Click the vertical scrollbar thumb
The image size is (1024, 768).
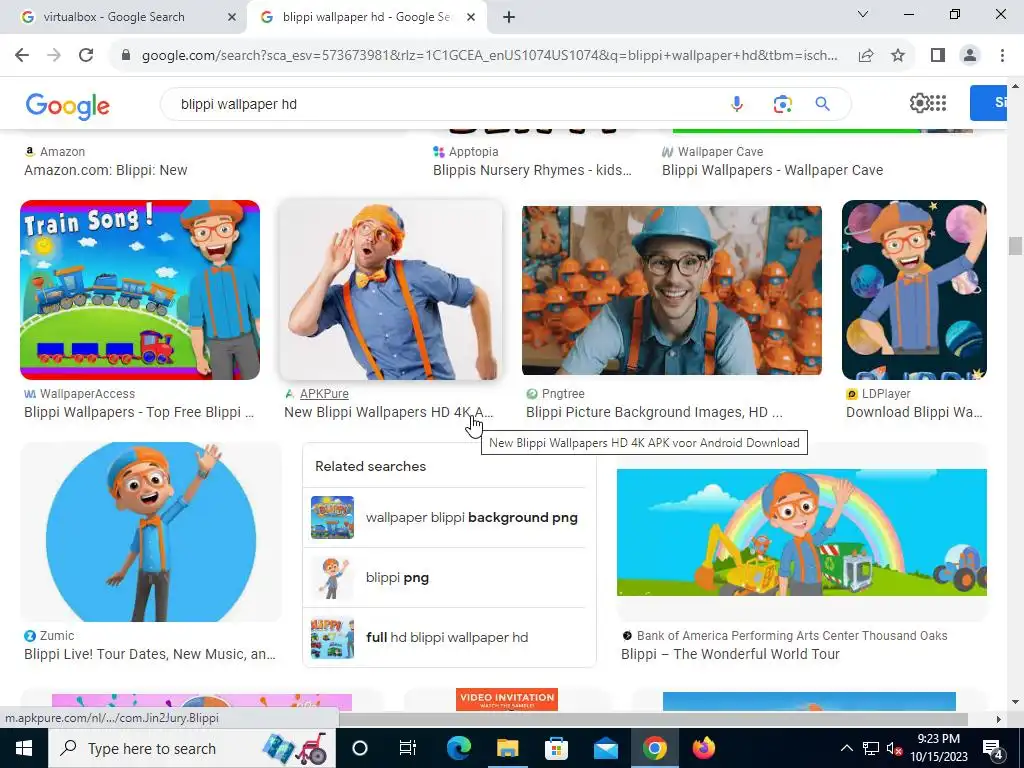(1015, 246)
